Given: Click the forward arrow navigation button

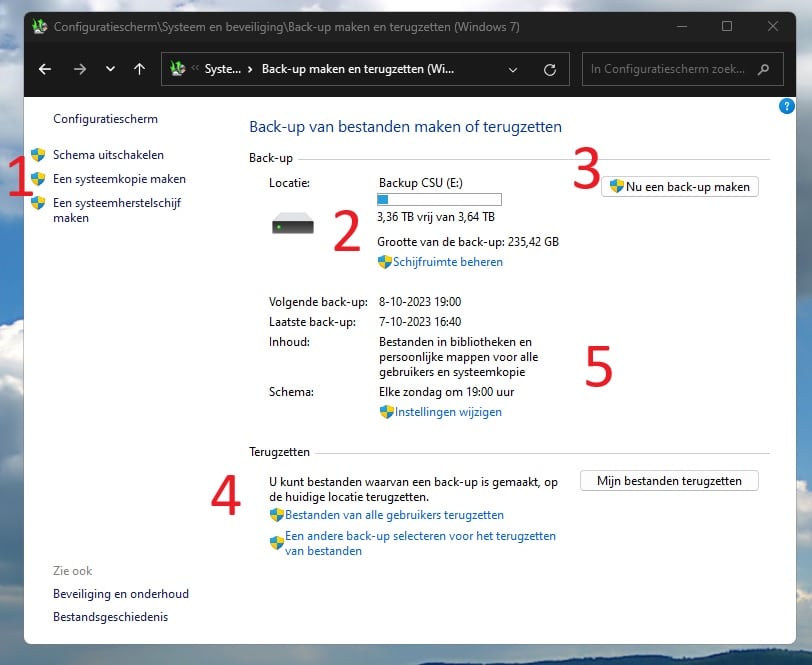Looking at the screenshot, I should [x=80, y=70].
